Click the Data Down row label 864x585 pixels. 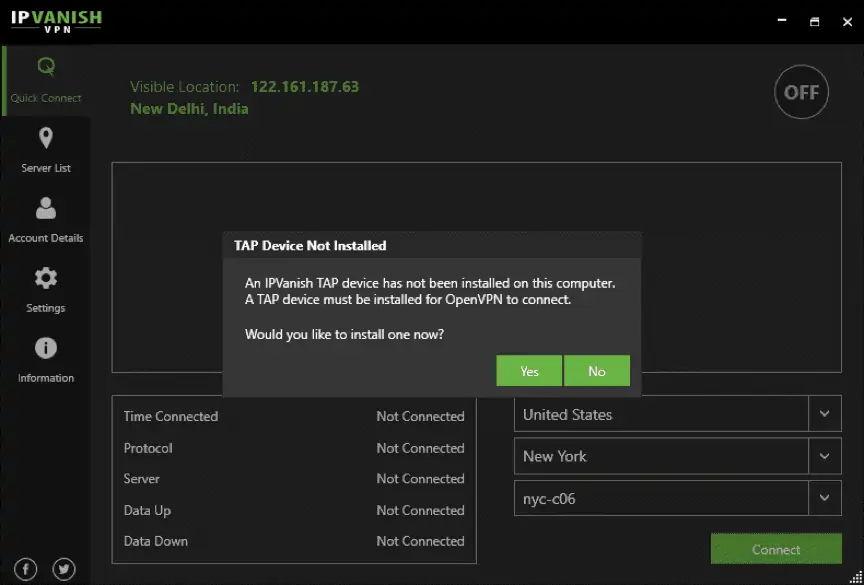pyautogui.click(x=155, y=541)
